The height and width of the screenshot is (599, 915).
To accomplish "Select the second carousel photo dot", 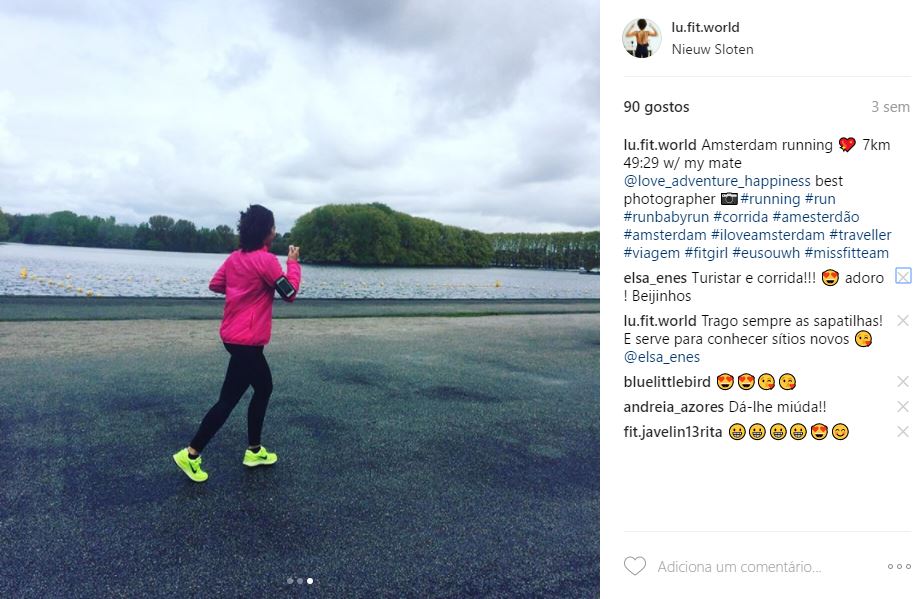I will 300,581.
